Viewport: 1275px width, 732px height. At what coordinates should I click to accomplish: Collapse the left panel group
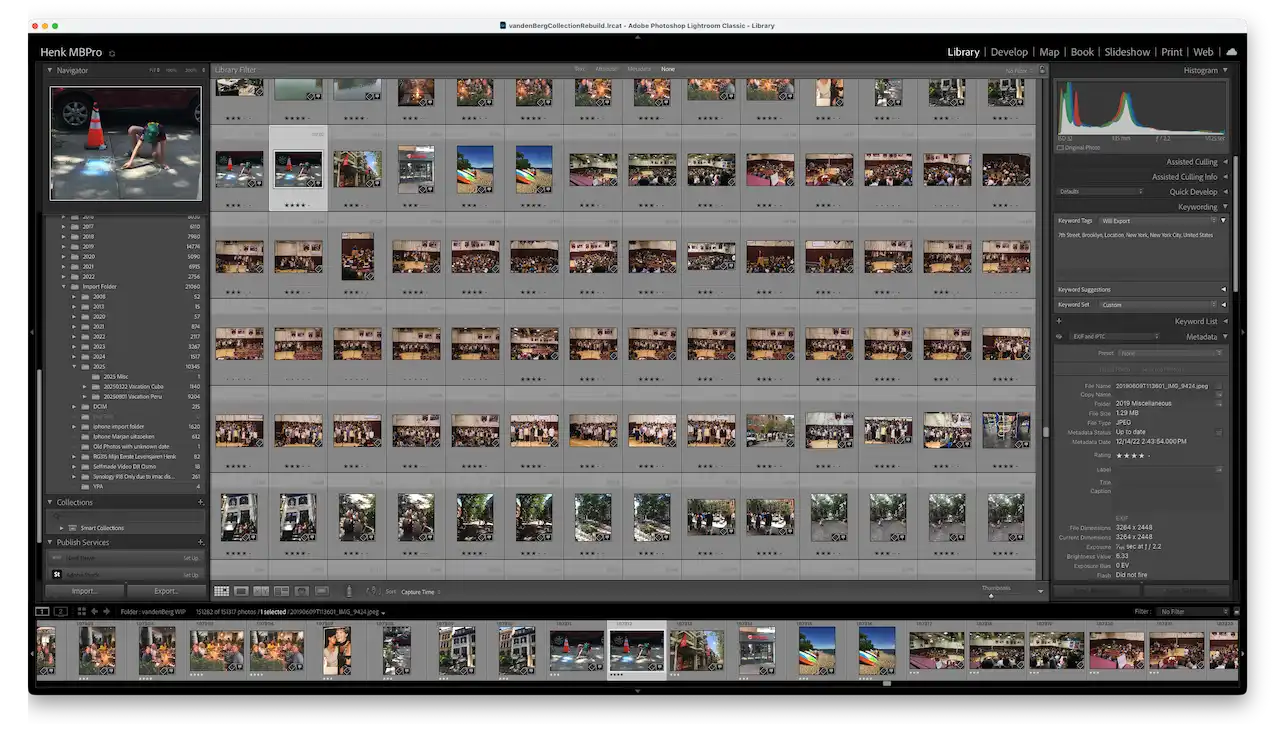32,332
